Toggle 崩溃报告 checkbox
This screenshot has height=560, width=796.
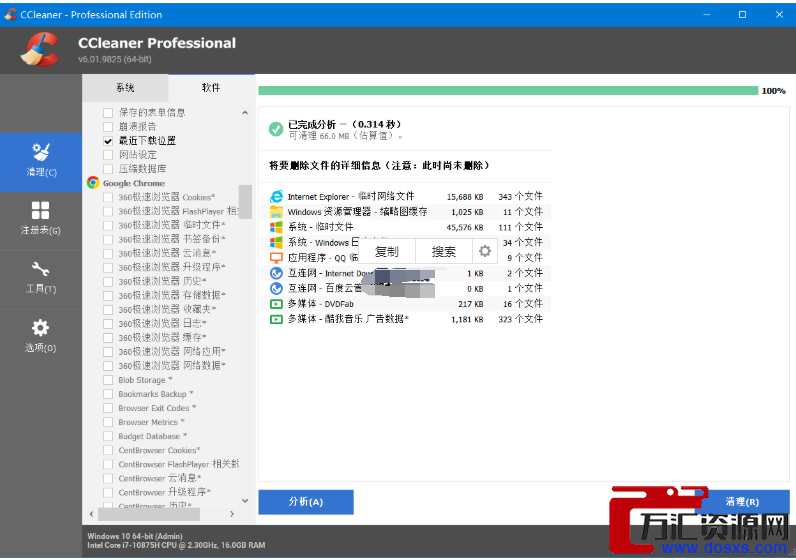click(x=108, y=126)
